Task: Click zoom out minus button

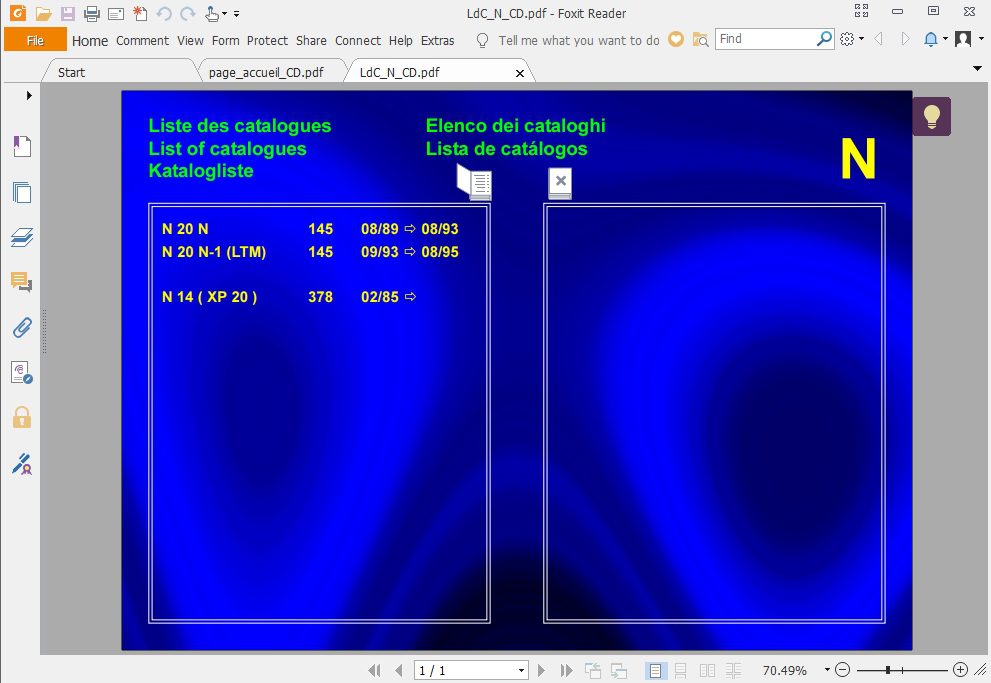Action: click(842, 670)
